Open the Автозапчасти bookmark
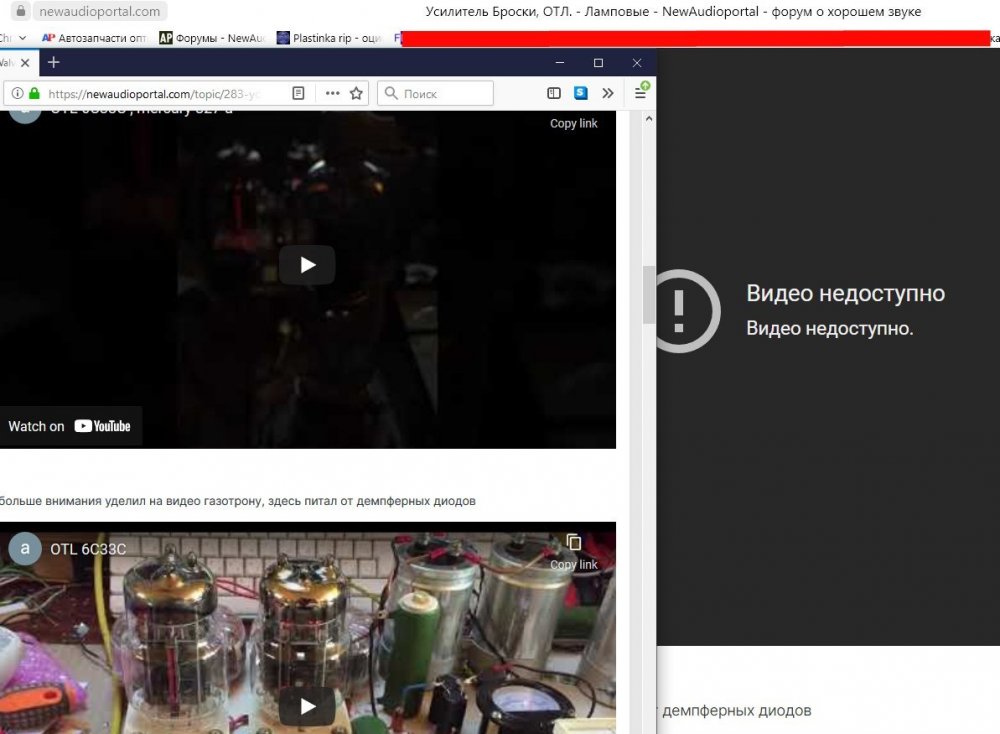Viewport: 1000px width, 734px height. pos(95,38)
